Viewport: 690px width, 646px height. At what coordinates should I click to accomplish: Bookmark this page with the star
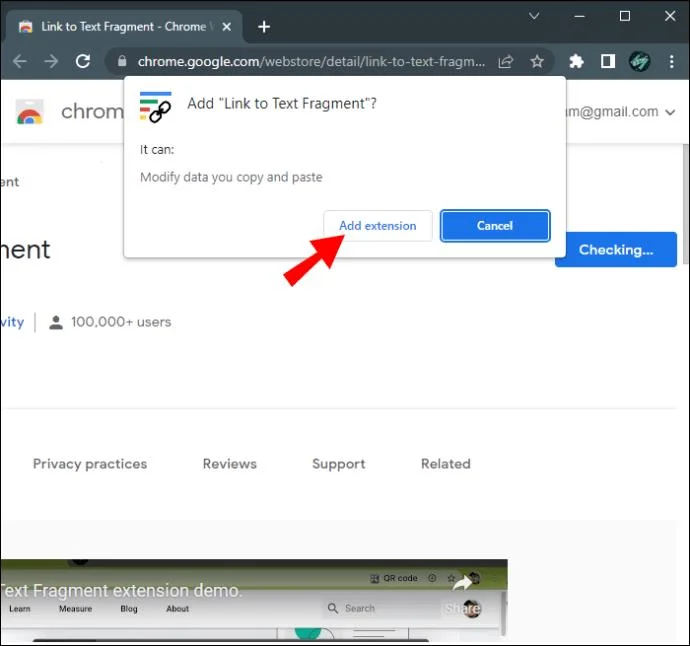537,61
